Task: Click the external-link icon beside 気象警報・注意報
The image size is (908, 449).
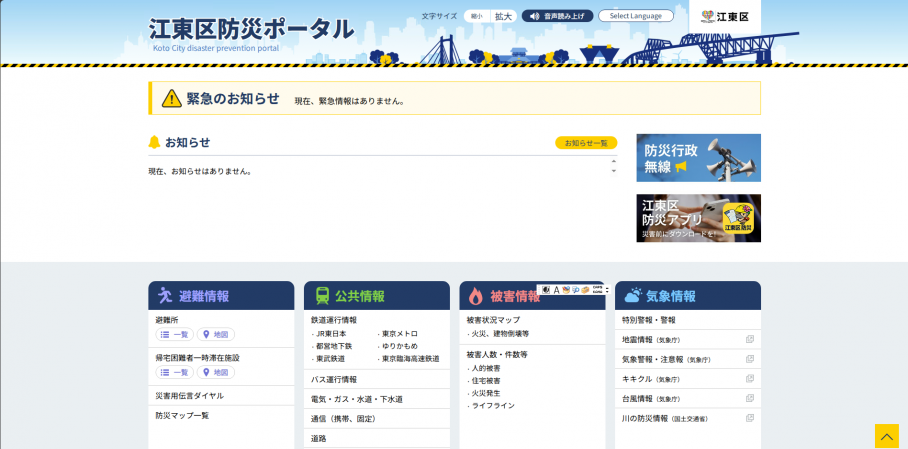Action: pos(750,359)
